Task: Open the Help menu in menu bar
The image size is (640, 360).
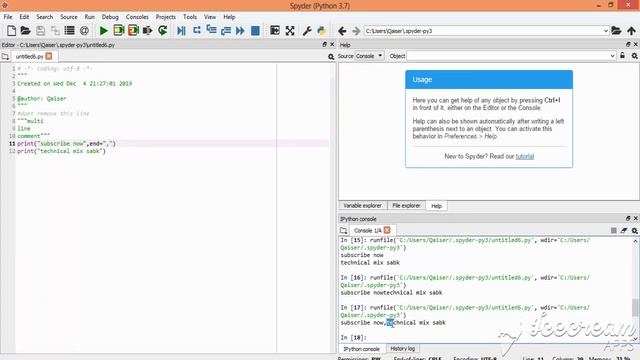Action: pyautogui.click(x=229, y=17)
